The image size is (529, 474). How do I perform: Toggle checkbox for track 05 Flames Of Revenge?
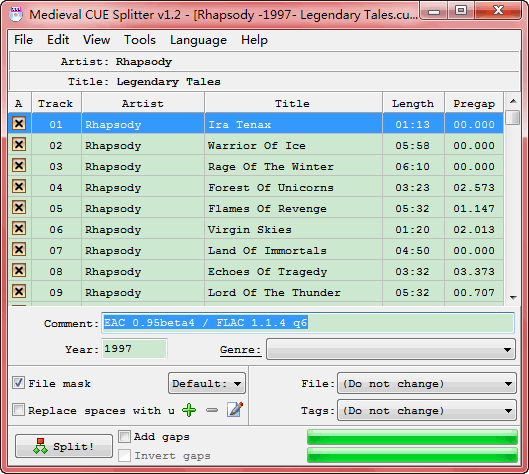[19, 207]
